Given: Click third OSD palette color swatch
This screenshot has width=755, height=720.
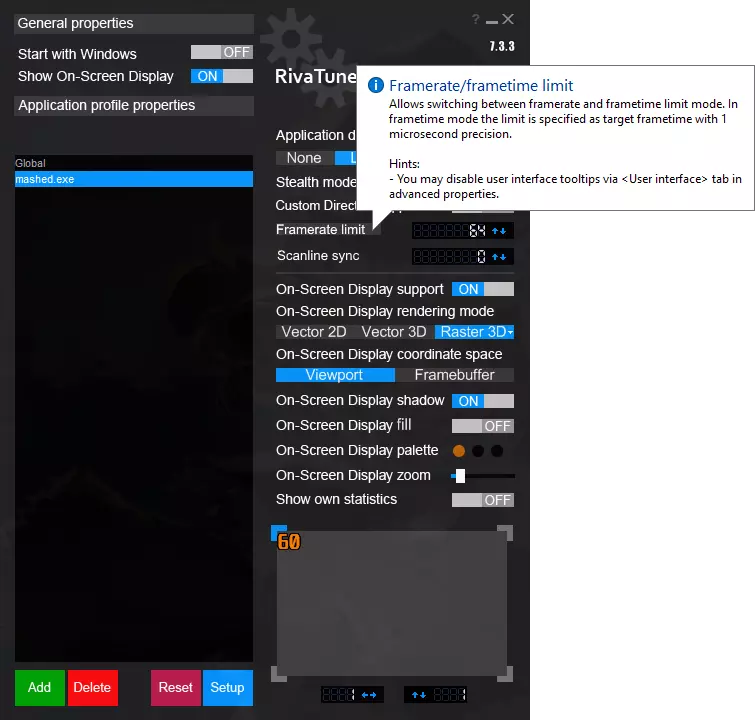Looking at the screenshot, I should [497, 451].
